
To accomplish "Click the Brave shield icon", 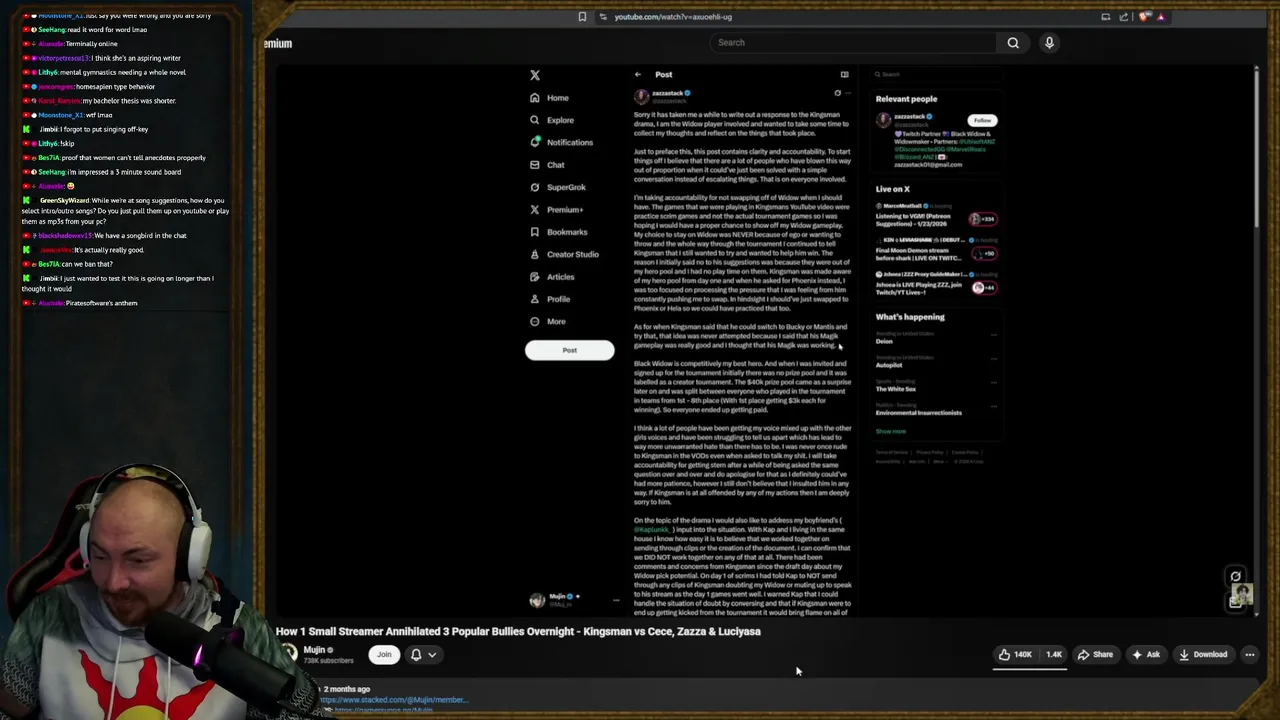I will [x=1145, y=17].
